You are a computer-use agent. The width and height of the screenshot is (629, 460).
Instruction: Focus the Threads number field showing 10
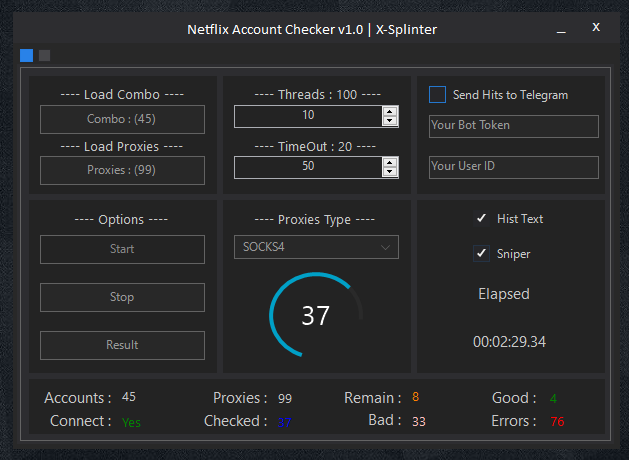click(x=308, y=116)
